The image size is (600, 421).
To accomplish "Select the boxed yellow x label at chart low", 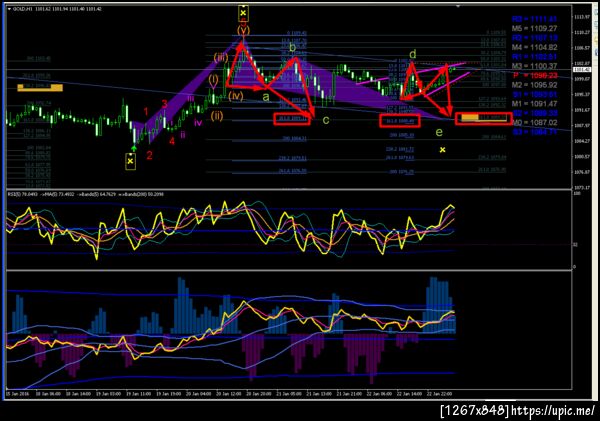I will pyautogui.click(x=130, y=161).
